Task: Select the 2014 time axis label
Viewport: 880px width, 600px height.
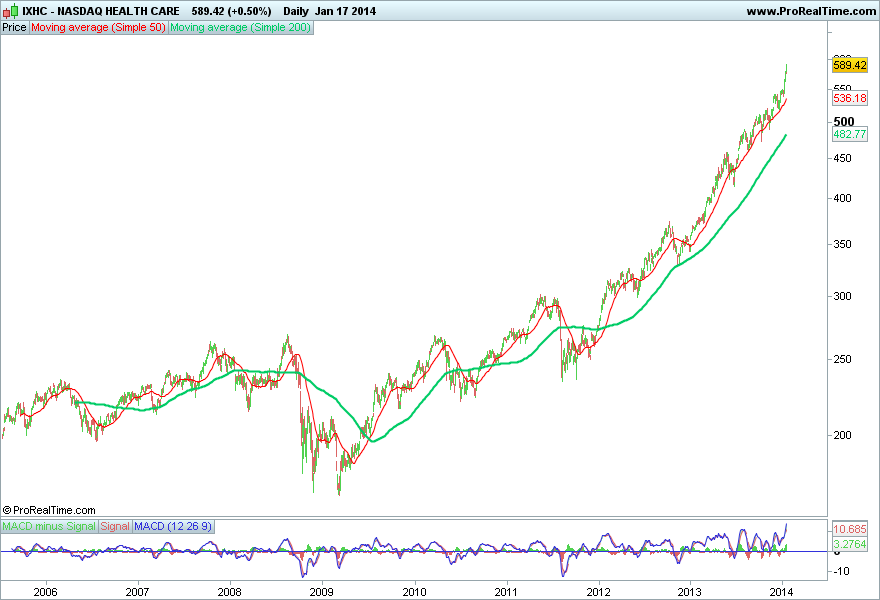Action: [x=781, y=592]
